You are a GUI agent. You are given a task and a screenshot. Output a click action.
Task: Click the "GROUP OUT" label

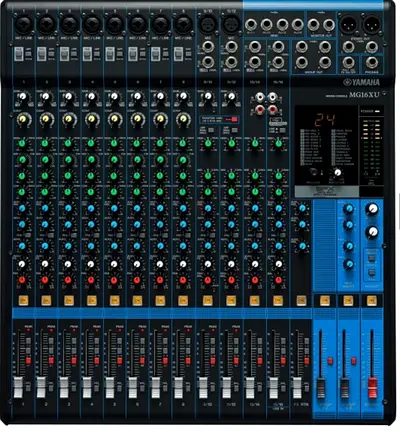pyautogui.click(x=313, y=72)
